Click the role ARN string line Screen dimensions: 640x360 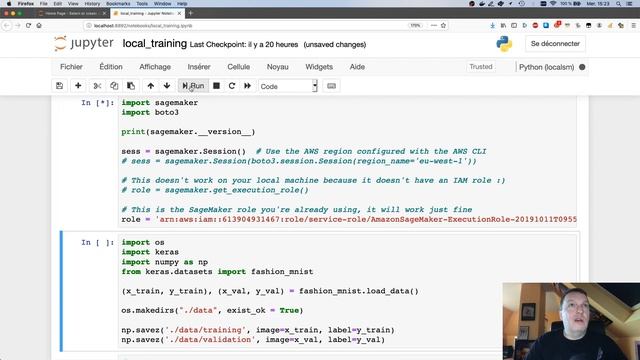pos(349,220)
